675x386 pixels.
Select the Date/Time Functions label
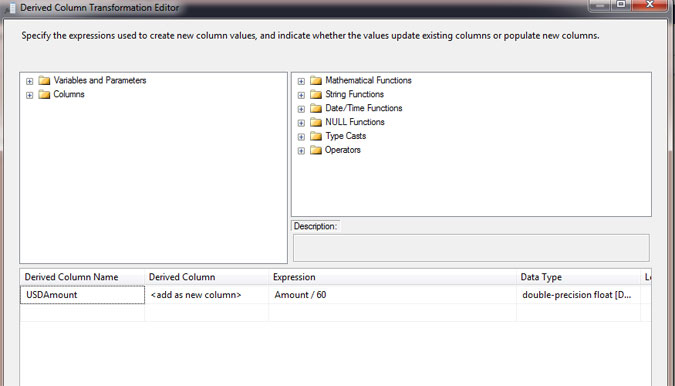pos(364,108)
